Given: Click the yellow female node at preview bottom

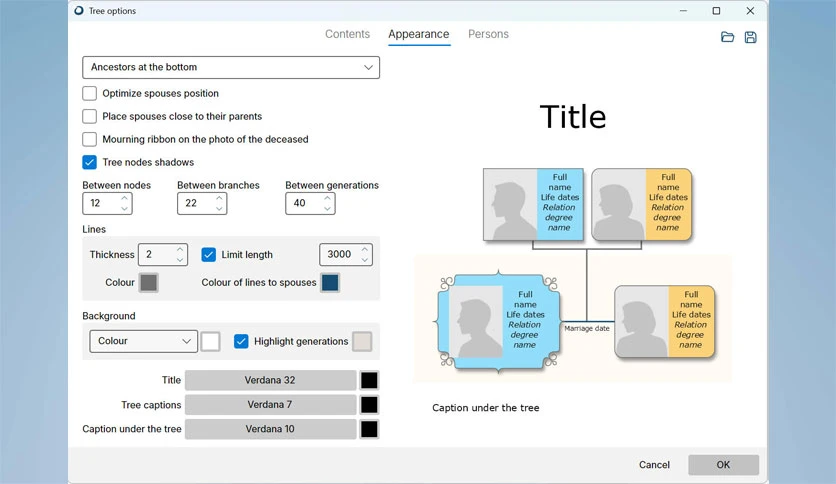Looking at the screenshot, I should click(x=665, y=321).
